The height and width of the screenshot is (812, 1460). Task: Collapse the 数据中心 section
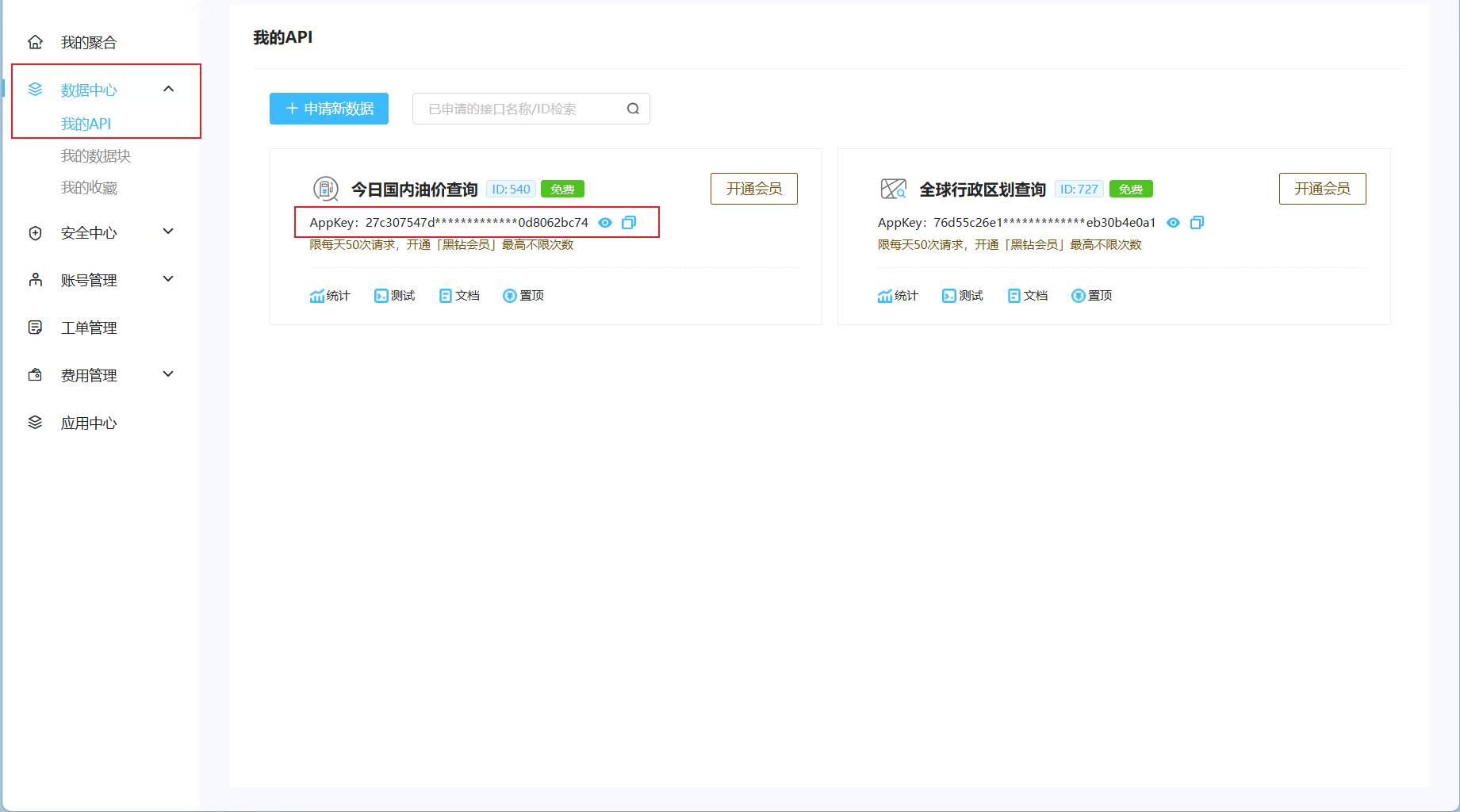(167, 90)
